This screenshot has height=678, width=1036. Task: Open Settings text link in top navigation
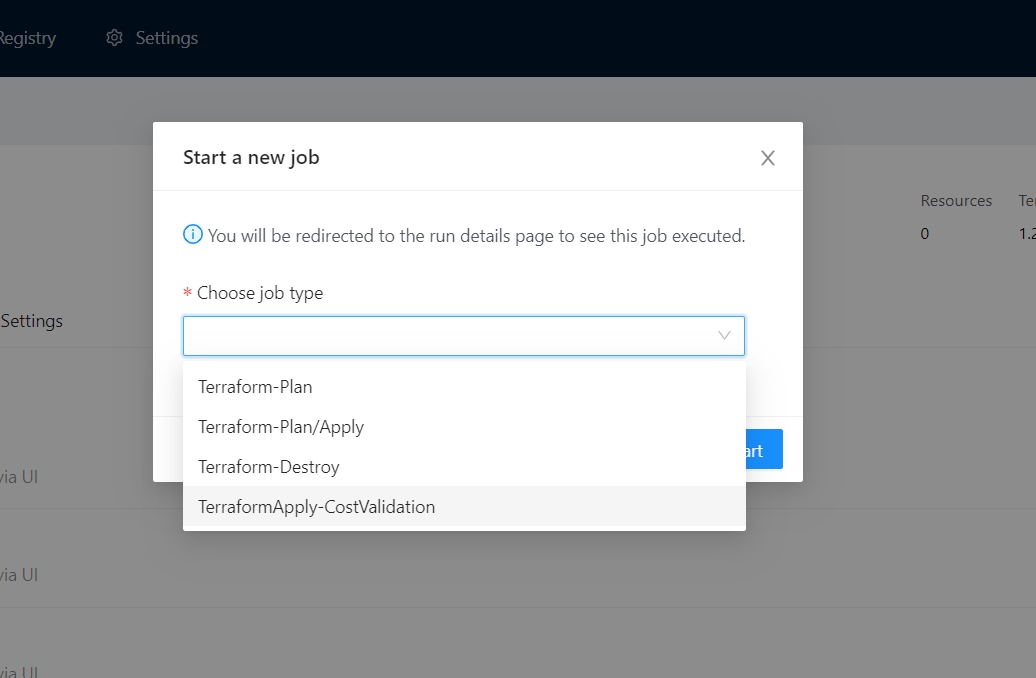click(166, 38)
